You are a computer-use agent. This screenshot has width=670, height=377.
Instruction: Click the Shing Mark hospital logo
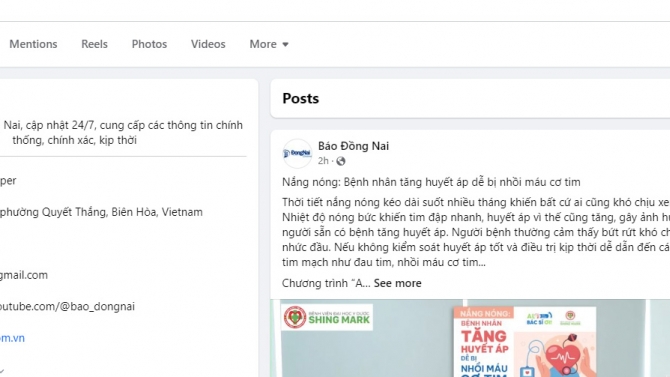[327, 317]
